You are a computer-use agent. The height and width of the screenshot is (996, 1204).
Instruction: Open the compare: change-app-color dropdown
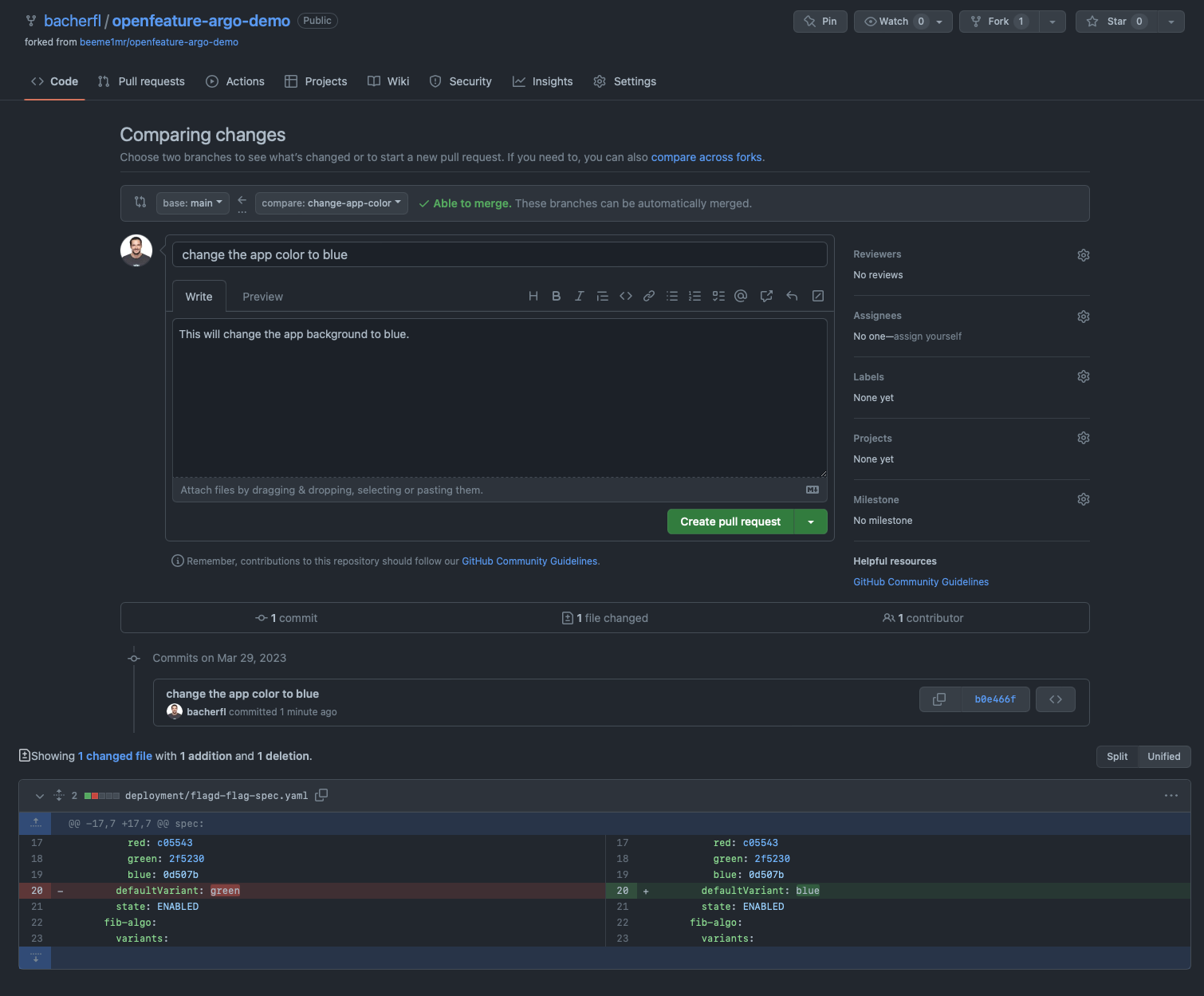pos(332,203)
